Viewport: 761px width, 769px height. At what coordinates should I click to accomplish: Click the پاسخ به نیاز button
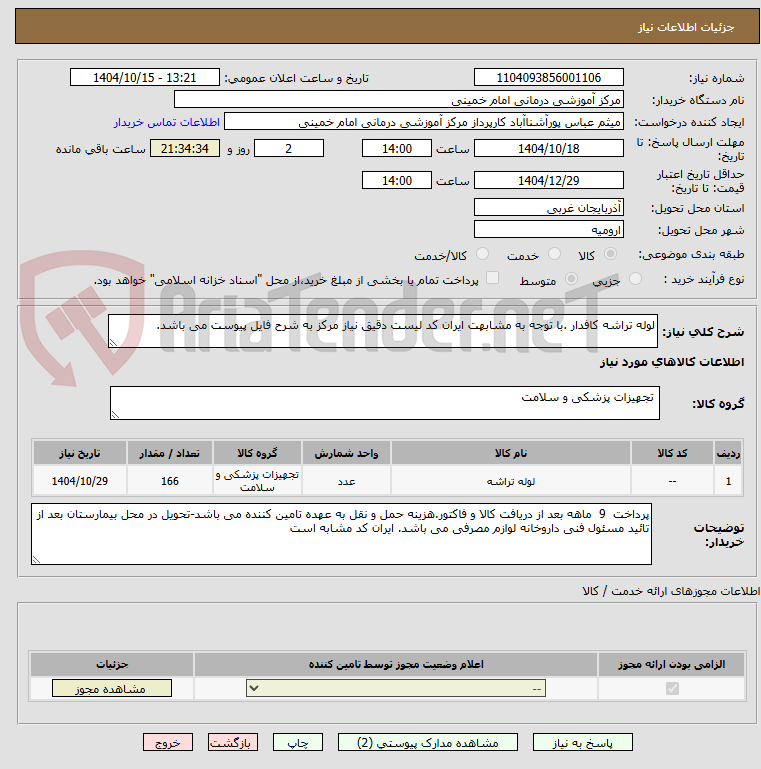pos(583,743)
